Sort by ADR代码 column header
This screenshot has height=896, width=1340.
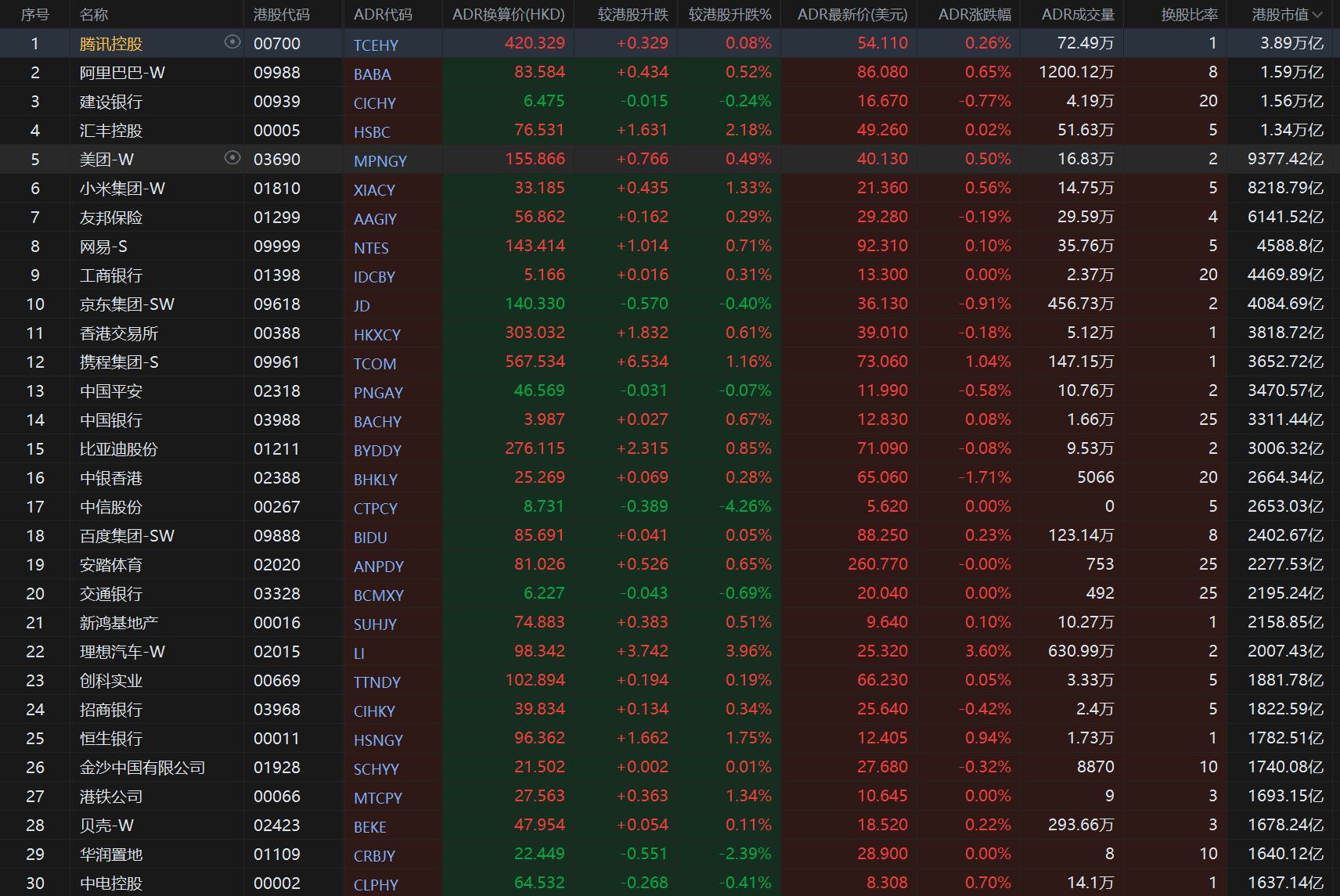[383, 15]
